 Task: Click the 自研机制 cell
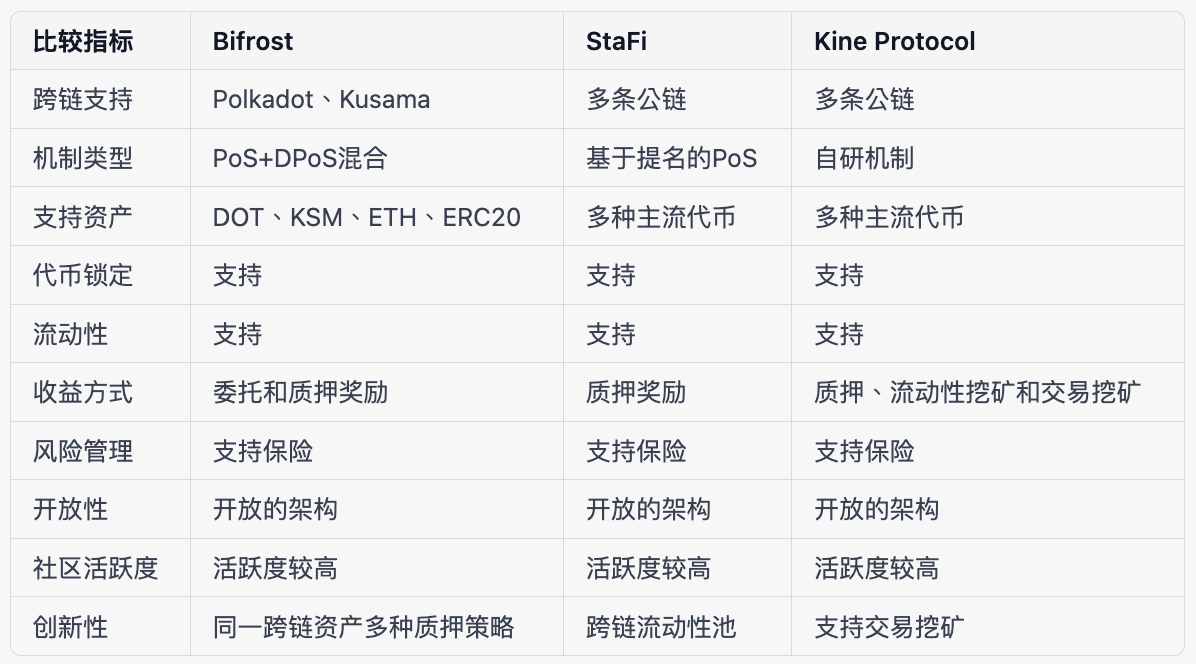point(864,158)
